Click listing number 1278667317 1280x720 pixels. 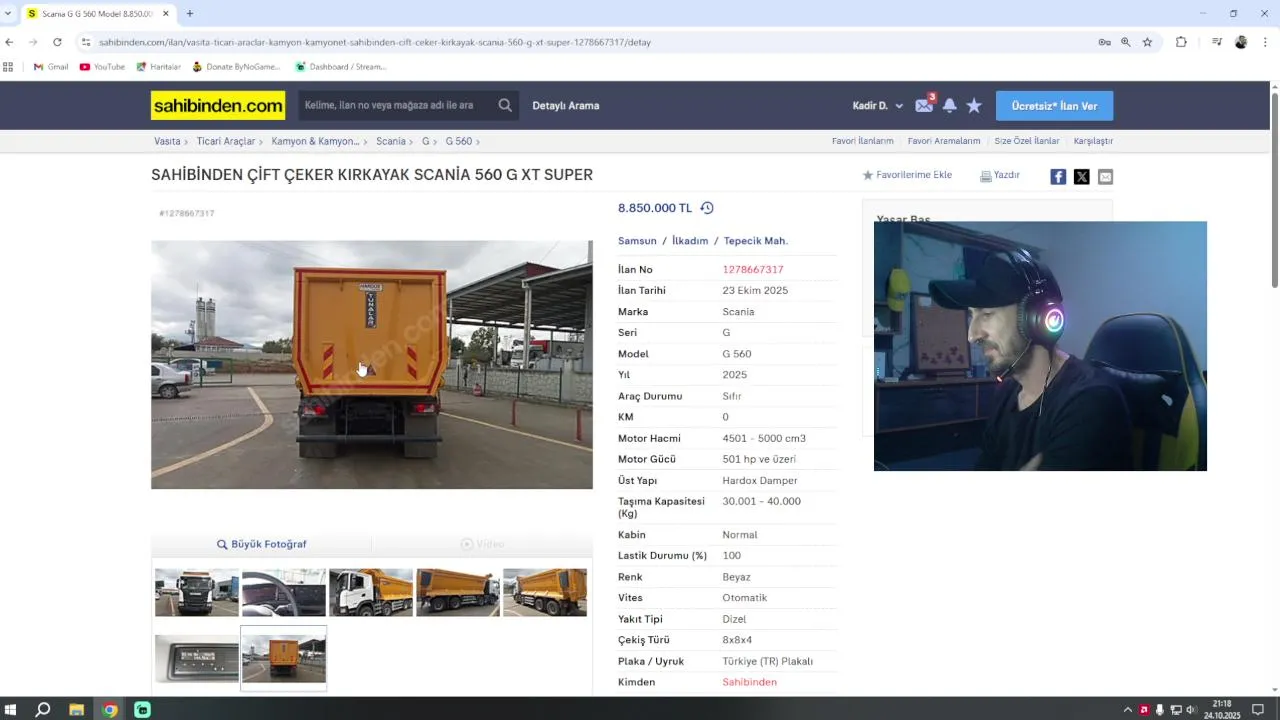753,270
